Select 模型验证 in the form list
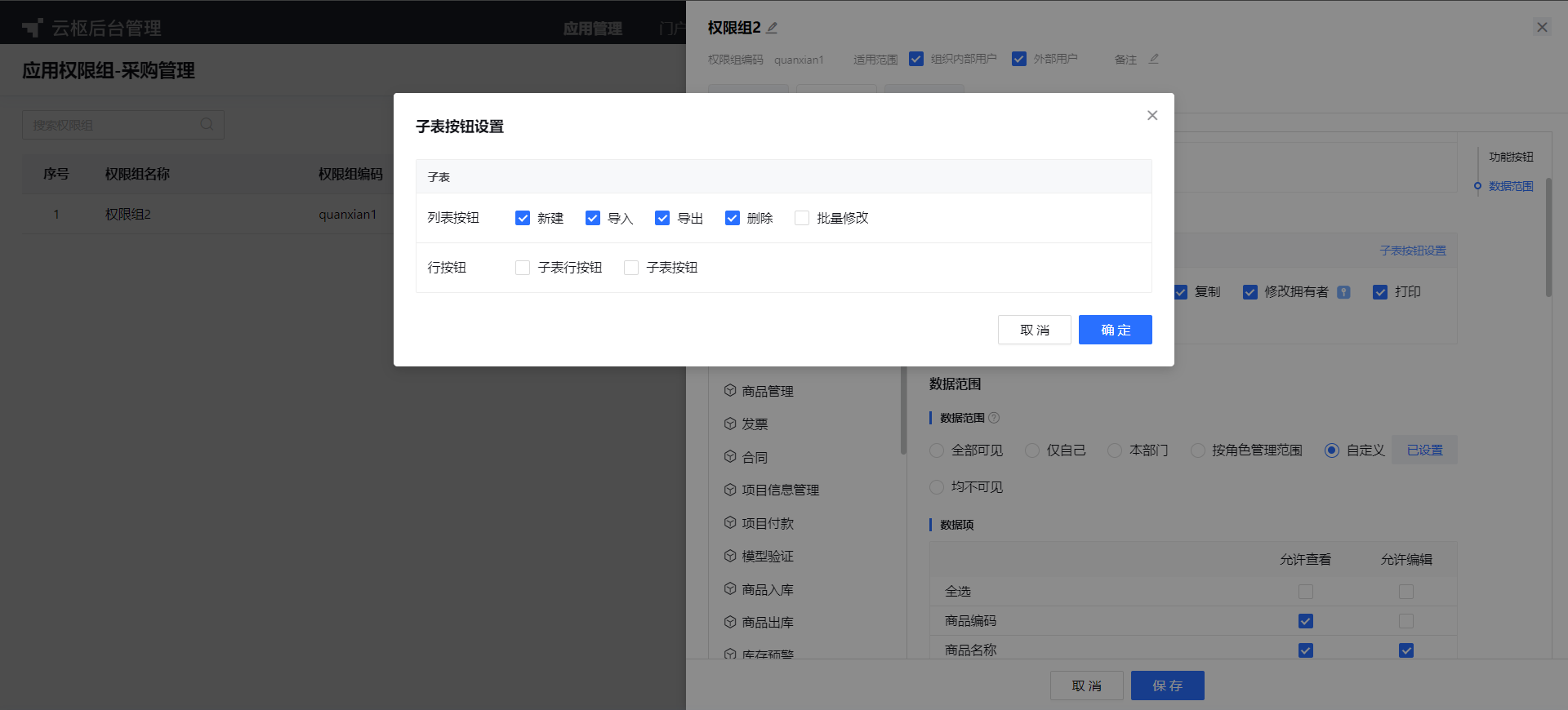The image size is (1568, 710). (768, 556)
